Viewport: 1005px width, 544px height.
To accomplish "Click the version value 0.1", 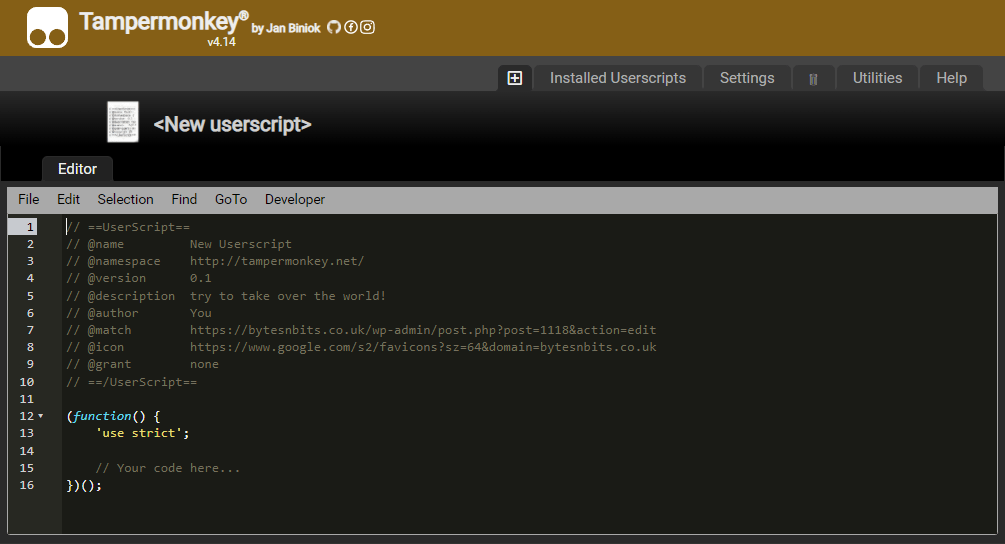I will coord(201,278).
